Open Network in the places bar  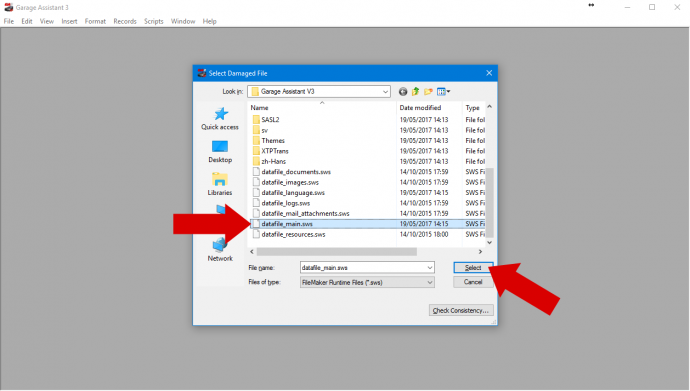point(220,250)
